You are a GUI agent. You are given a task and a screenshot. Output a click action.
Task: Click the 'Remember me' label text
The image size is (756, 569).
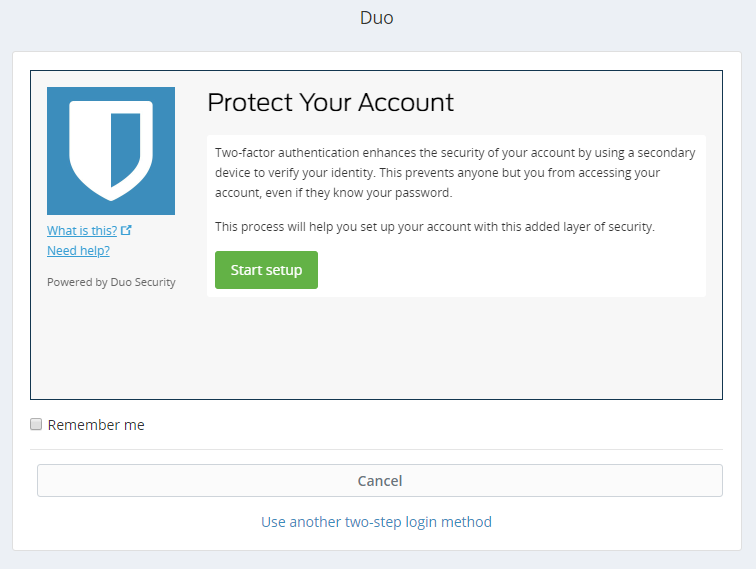click(96, 425)
